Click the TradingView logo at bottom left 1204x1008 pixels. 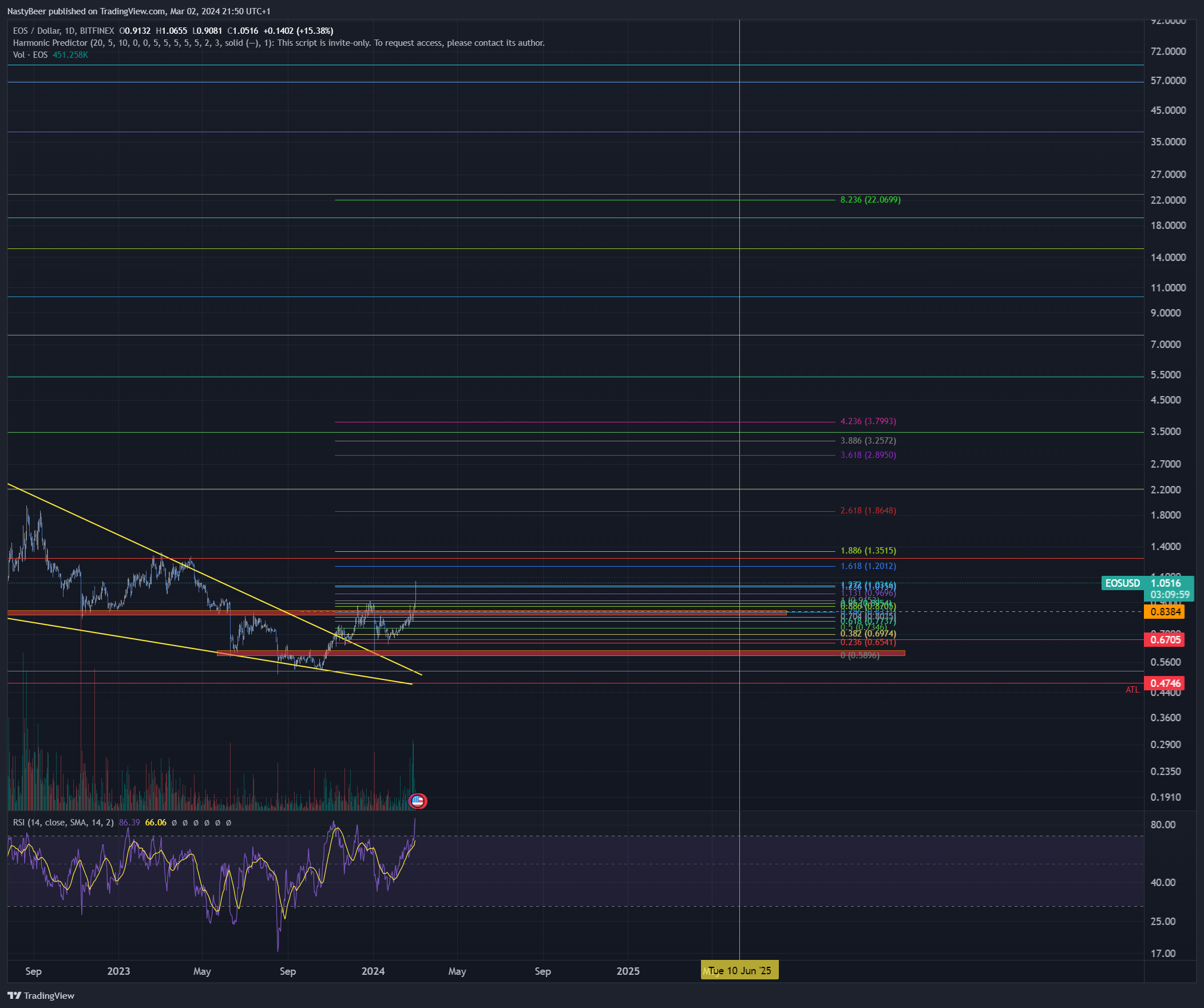point(41,995)
